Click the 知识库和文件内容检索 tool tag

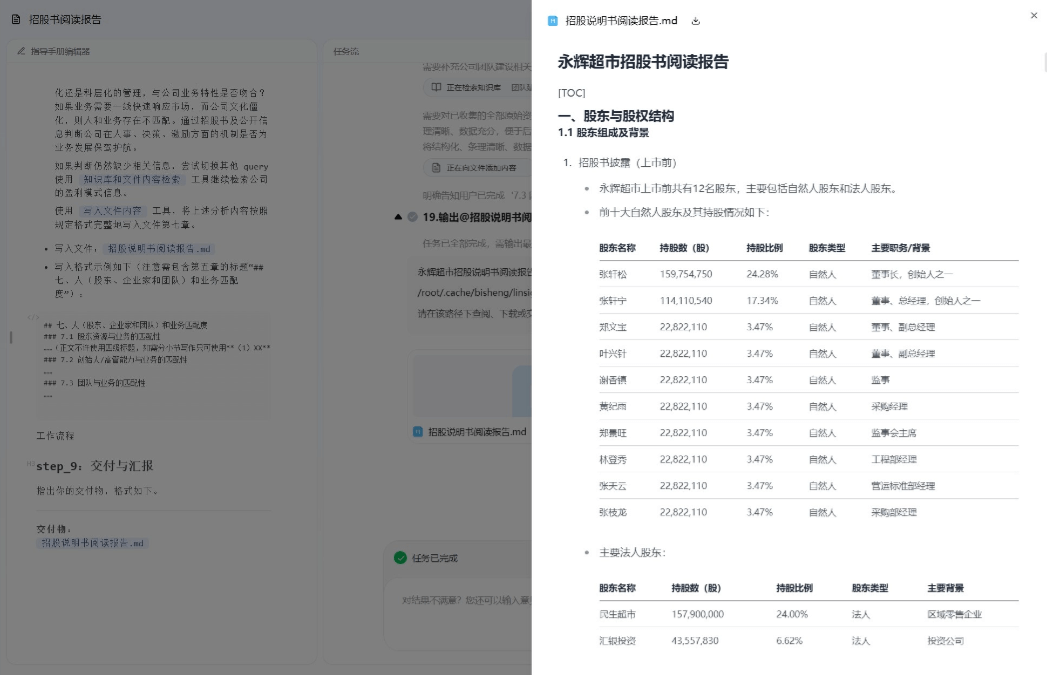point(132,179)
